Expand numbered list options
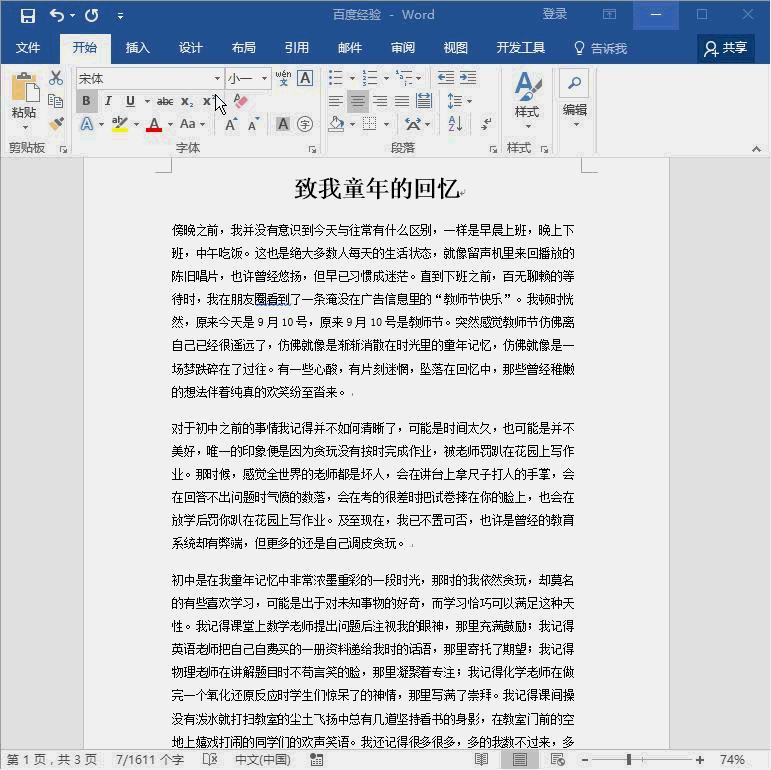Screen dimensions: 771x770 pos(386,78)
